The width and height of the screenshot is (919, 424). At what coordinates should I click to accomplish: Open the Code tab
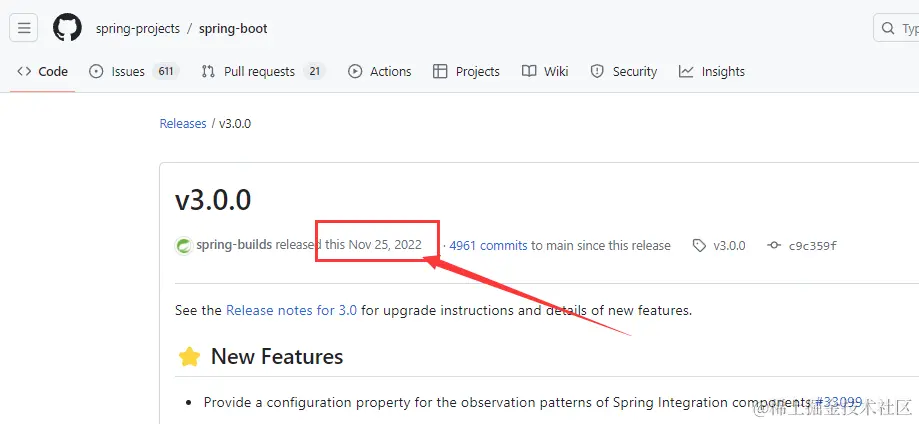click(x=43, y=72)
